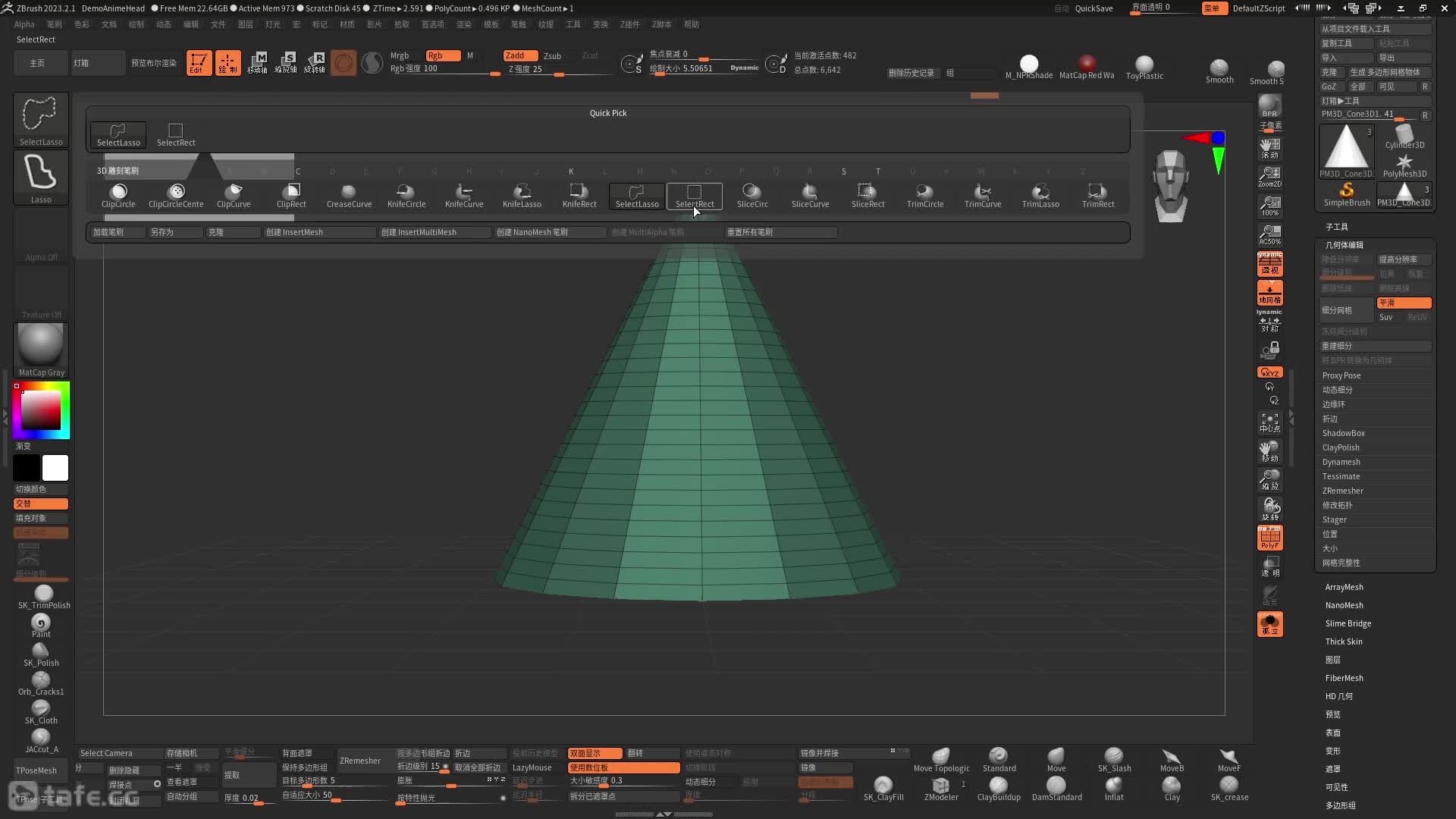
Task: Pick the KnifeCurve brush
Action: pyautogui.click(x=464, y=196)
